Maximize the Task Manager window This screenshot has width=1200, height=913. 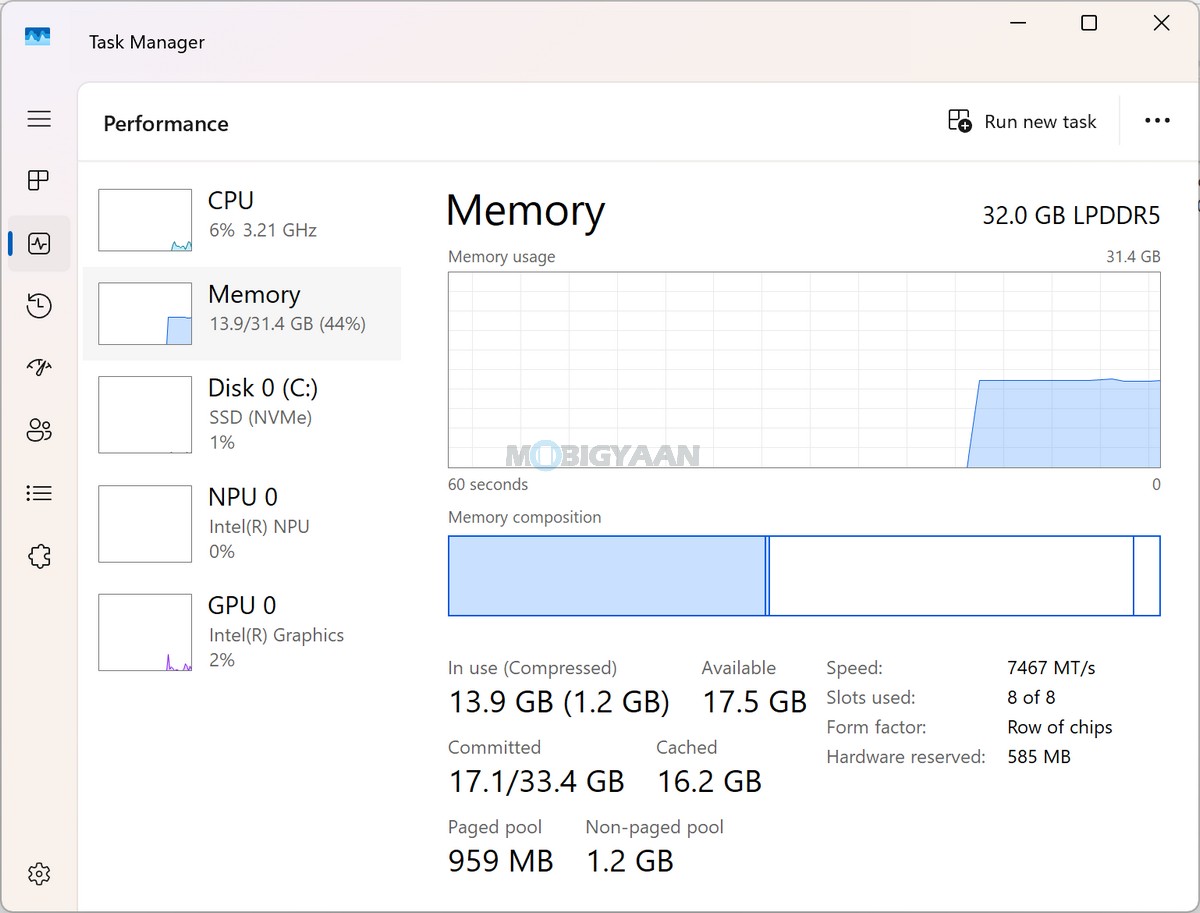click(x=1089, y=23)
